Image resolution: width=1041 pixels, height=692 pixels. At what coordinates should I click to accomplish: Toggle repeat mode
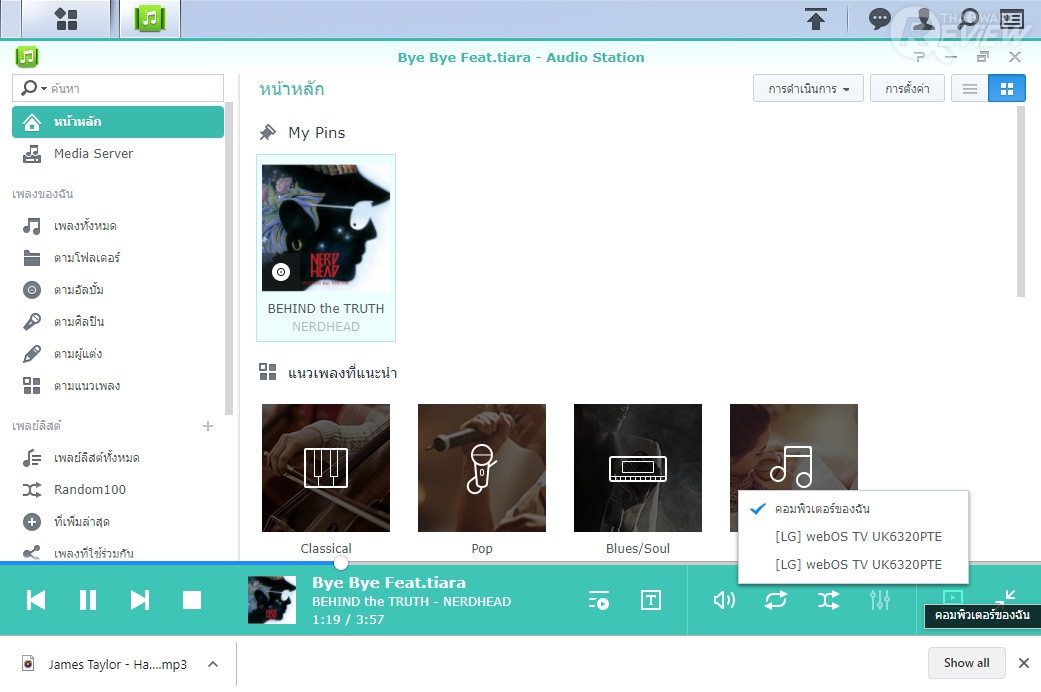point(775,600)
